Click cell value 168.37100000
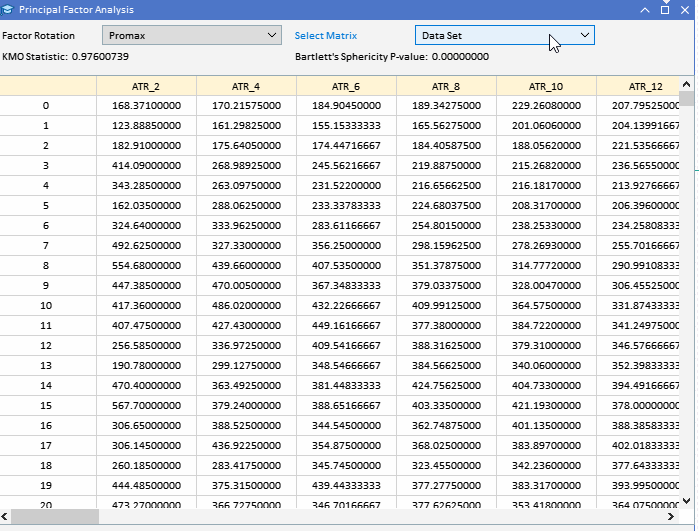Viewport: 699px width, 531px height. click(146, 106)
